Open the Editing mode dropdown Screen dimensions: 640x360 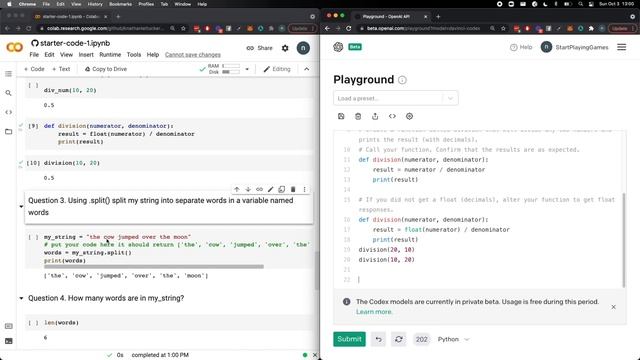[x=277, y=69]
